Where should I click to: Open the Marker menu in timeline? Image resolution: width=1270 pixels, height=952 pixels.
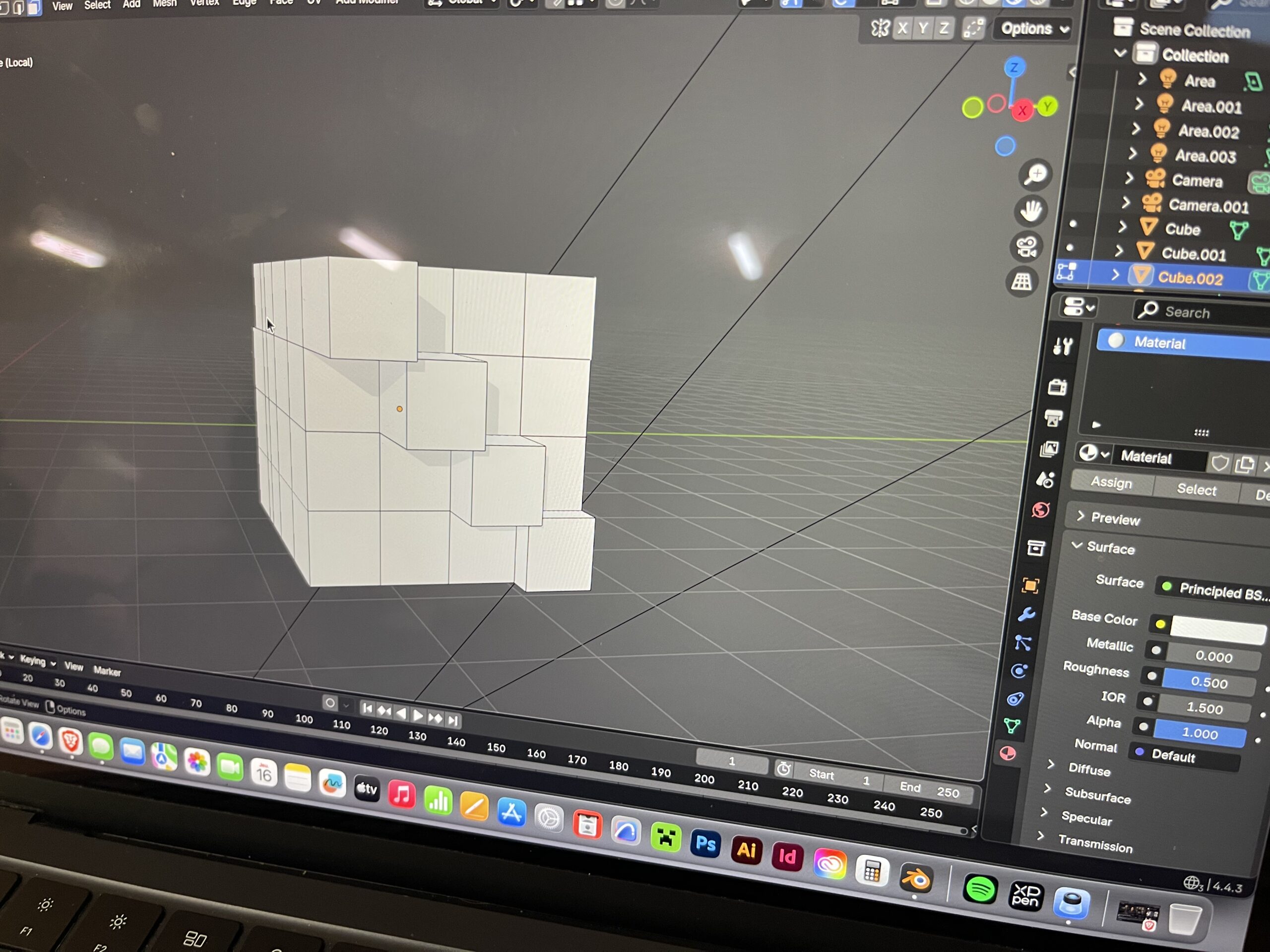point(107,671)
